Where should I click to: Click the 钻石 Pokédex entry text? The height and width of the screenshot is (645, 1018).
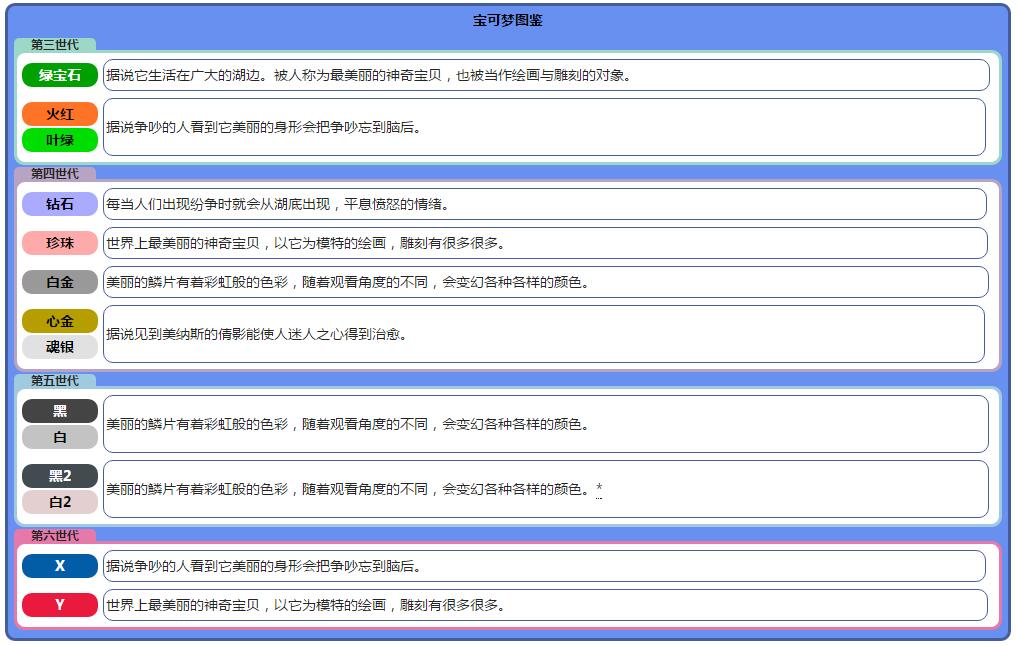point(277,204)
